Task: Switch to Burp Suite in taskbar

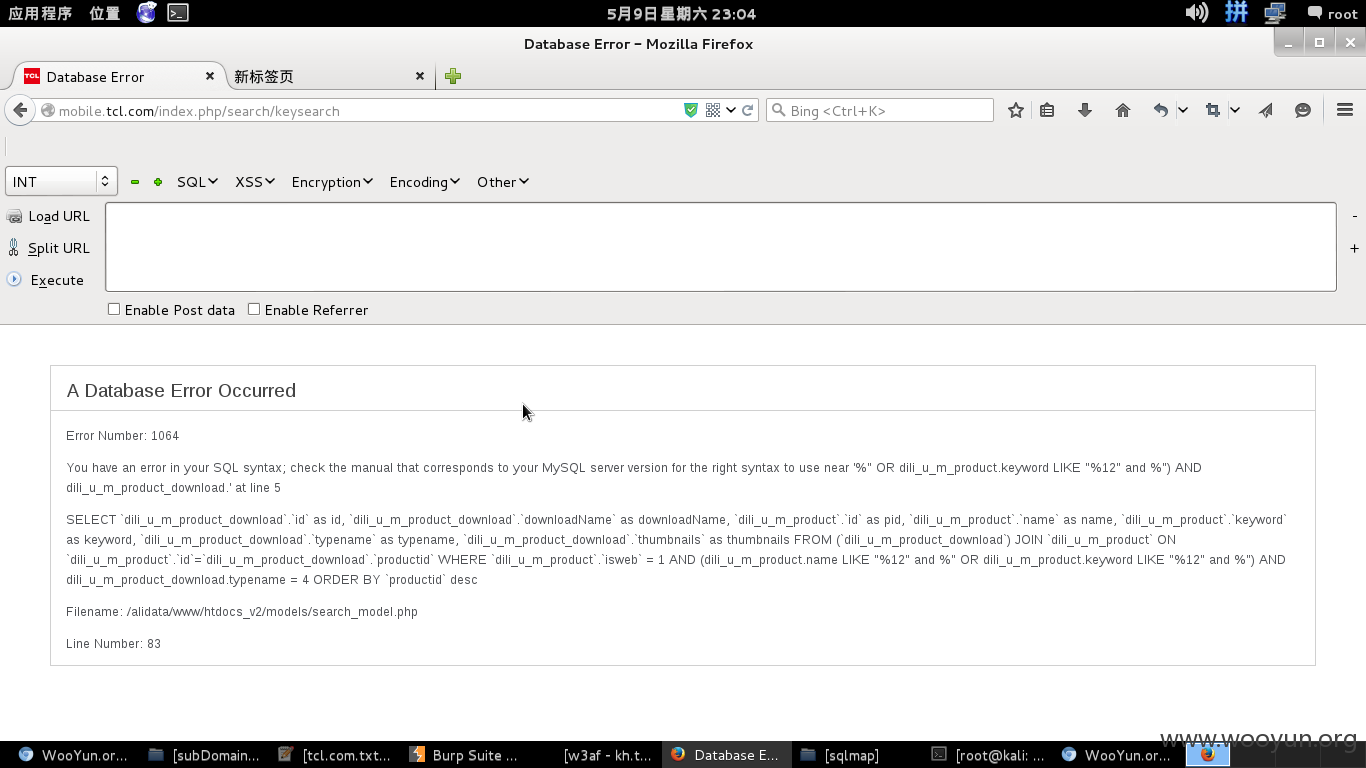Action: [464, 755]
